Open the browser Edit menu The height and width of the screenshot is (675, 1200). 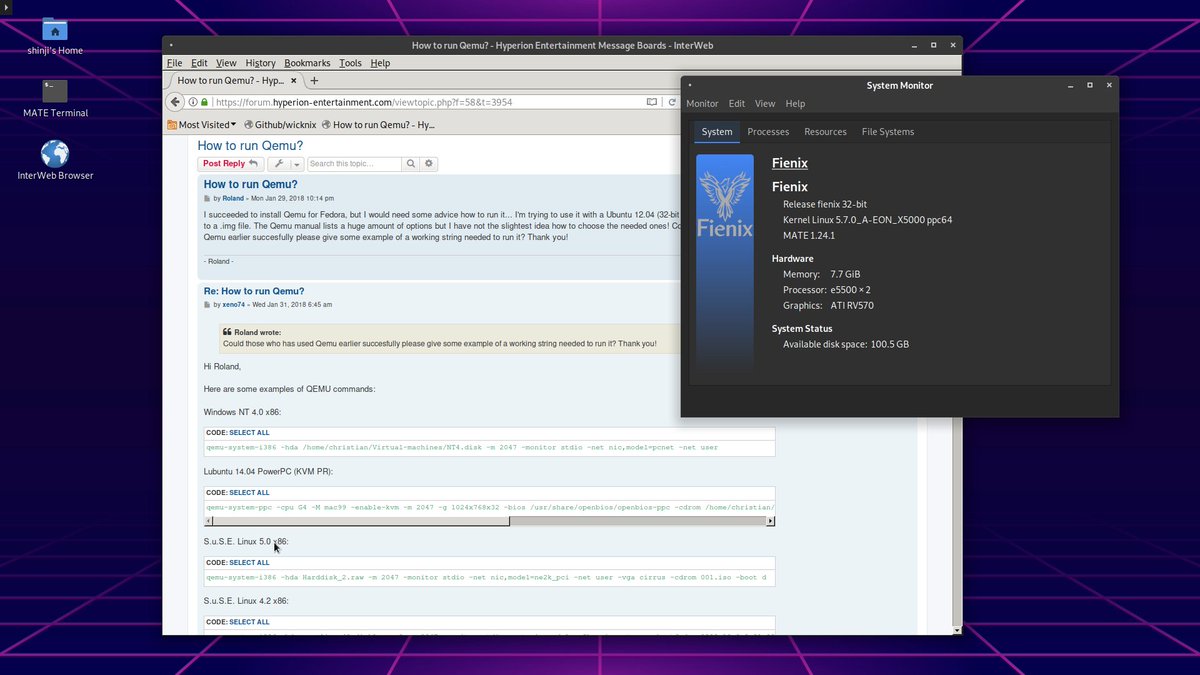coord(199,63)
